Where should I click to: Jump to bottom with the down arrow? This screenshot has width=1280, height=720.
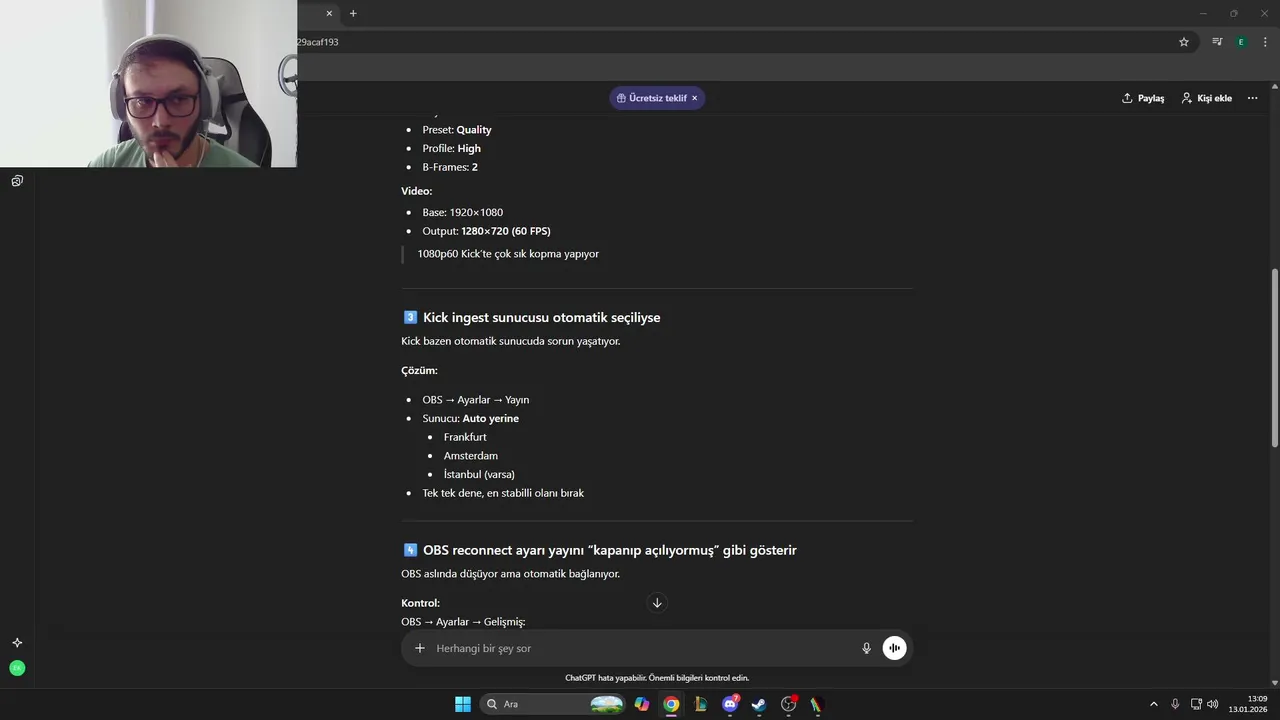[657, 602]
